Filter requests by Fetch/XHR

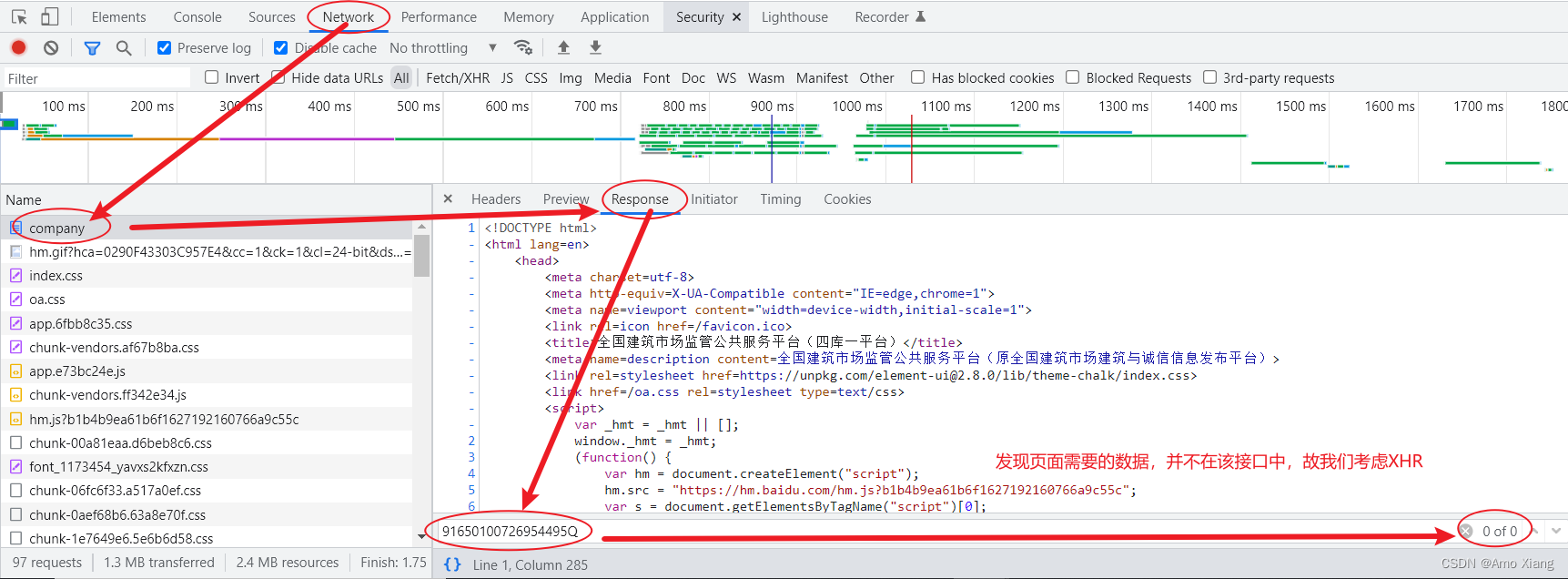458,77
